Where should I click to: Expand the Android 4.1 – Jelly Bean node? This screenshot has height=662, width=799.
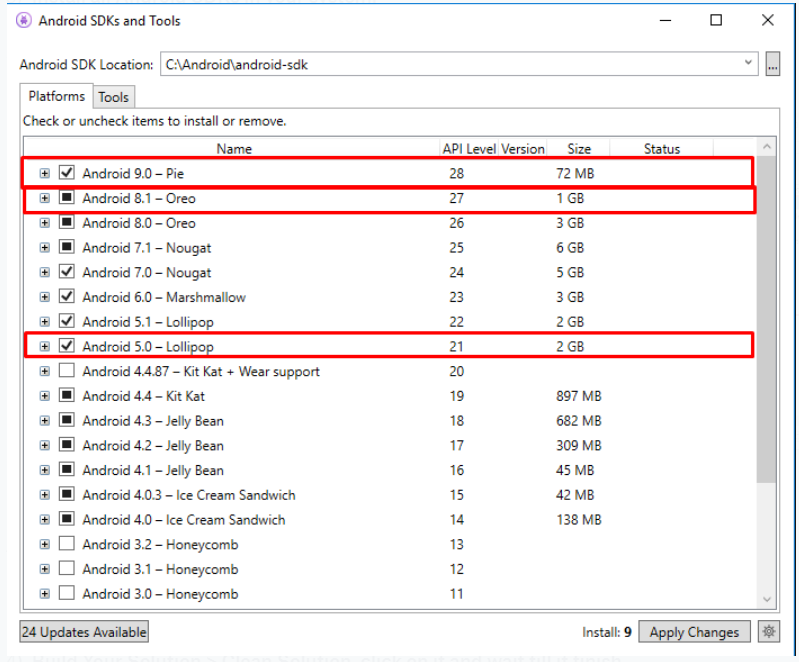point(45,470)
